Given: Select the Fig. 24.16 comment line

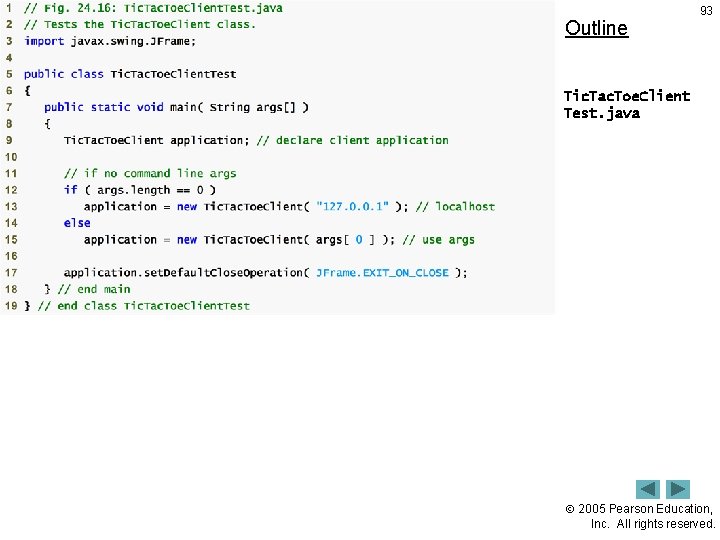Looking at the screenshot, I should click(x=153, y=8).
